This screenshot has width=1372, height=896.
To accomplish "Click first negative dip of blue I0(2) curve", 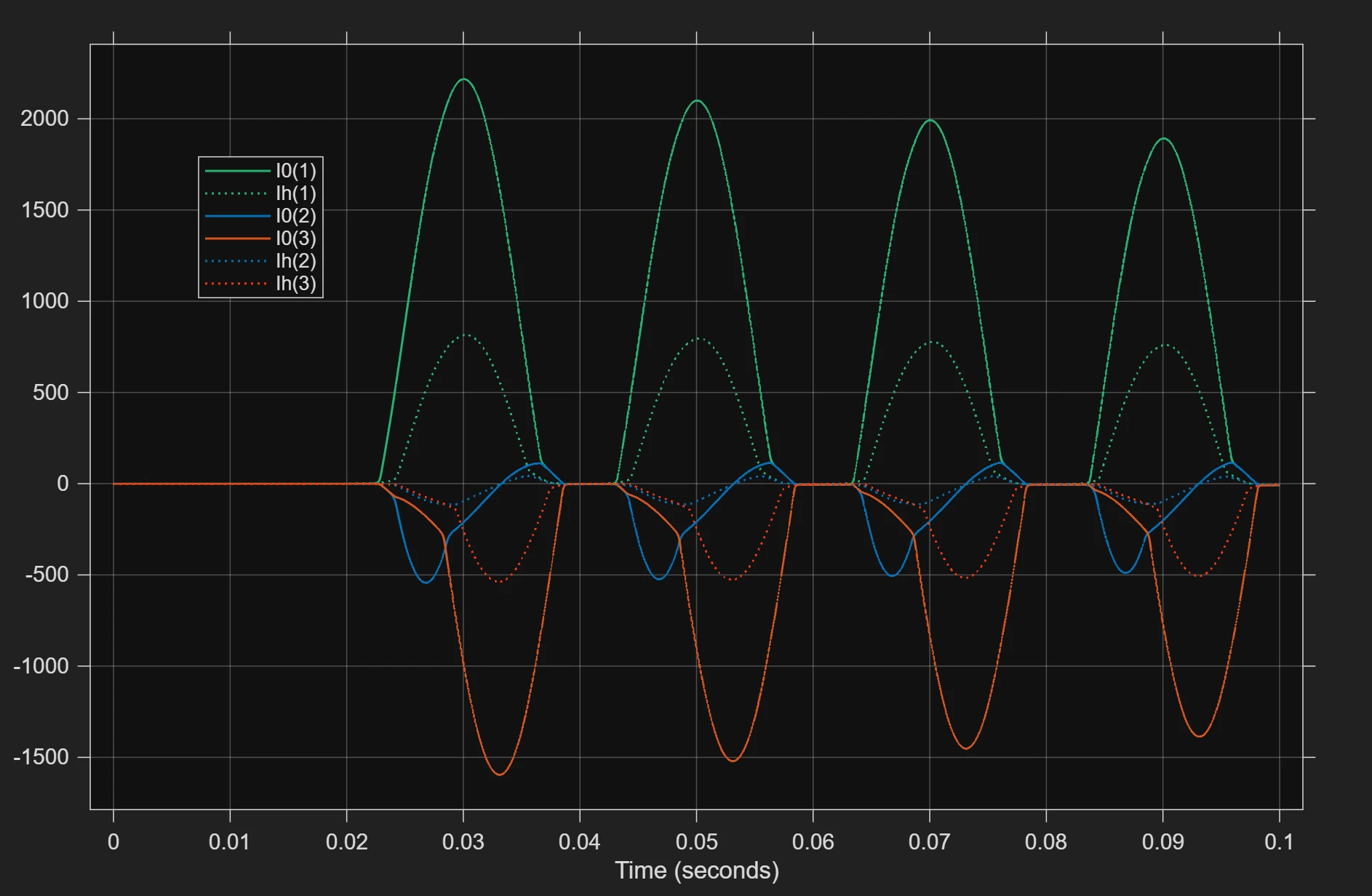I will (426, 583).
